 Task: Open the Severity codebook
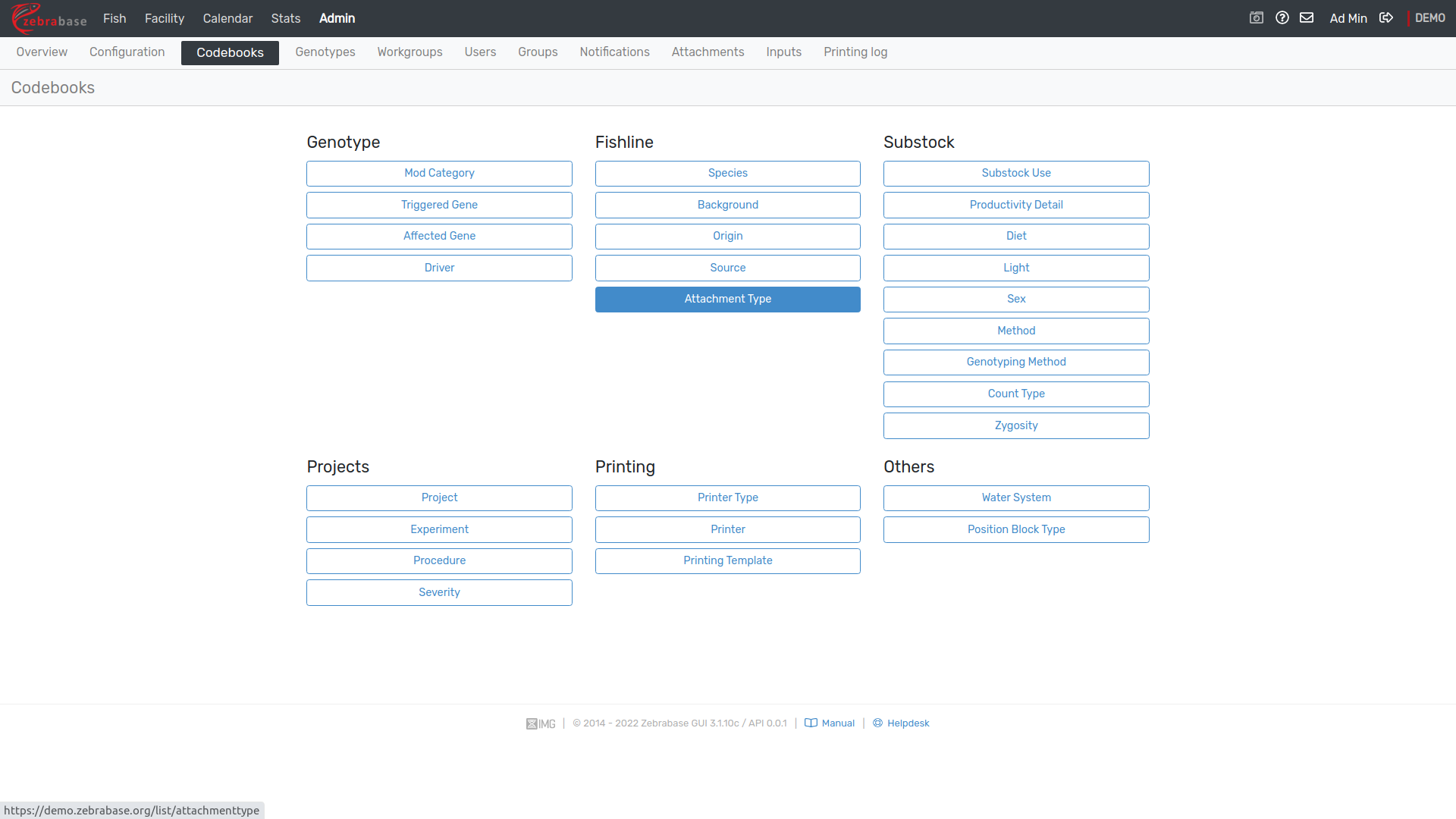point(439,593)
